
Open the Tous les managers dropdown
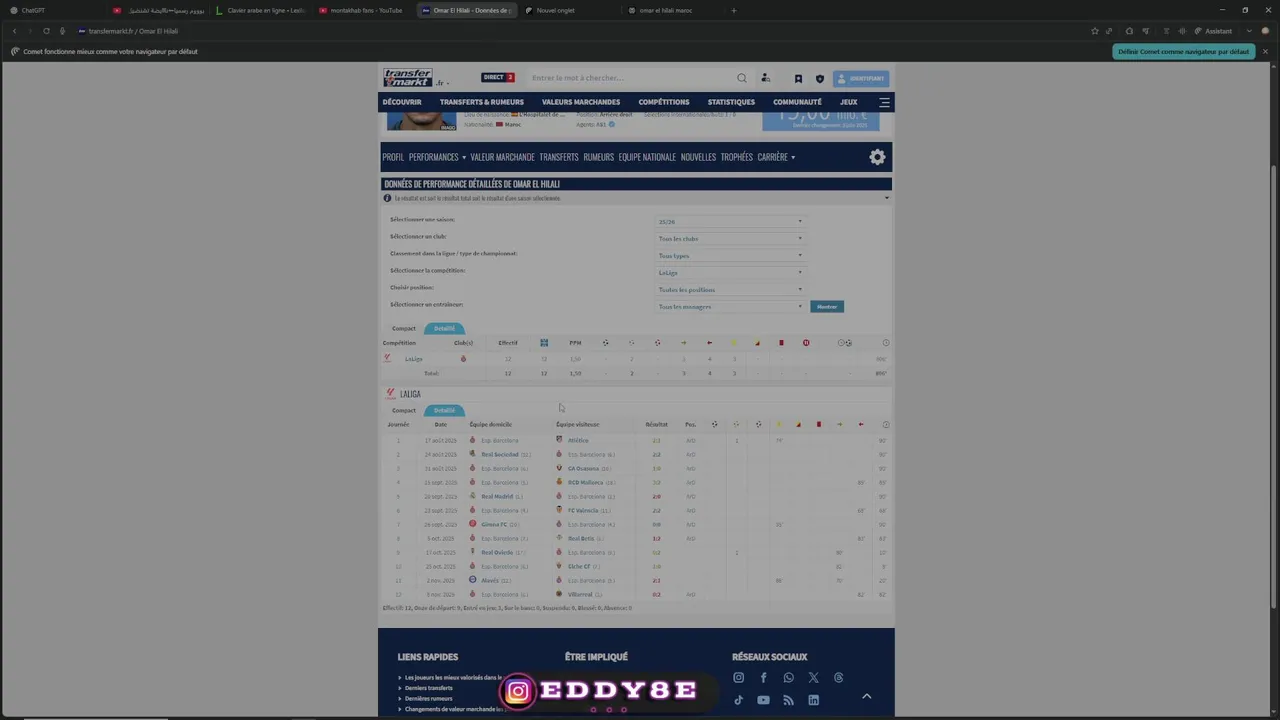pyautogui.click(x=729, y=306)
